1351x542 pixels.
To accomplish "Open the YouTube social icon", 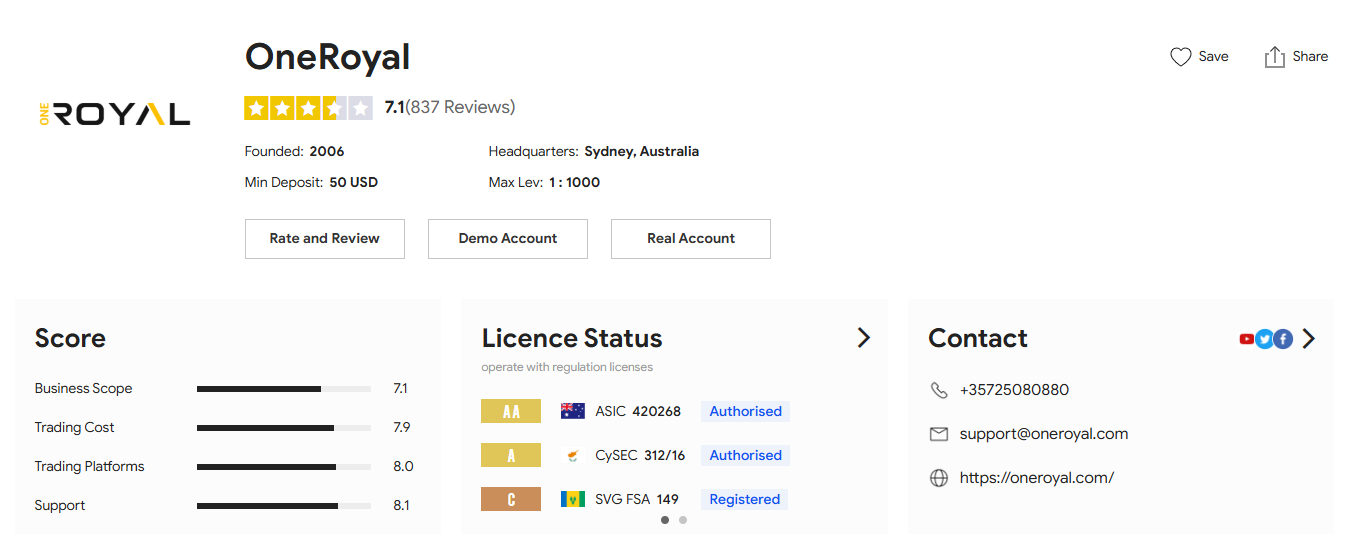I will point(1246,339).
